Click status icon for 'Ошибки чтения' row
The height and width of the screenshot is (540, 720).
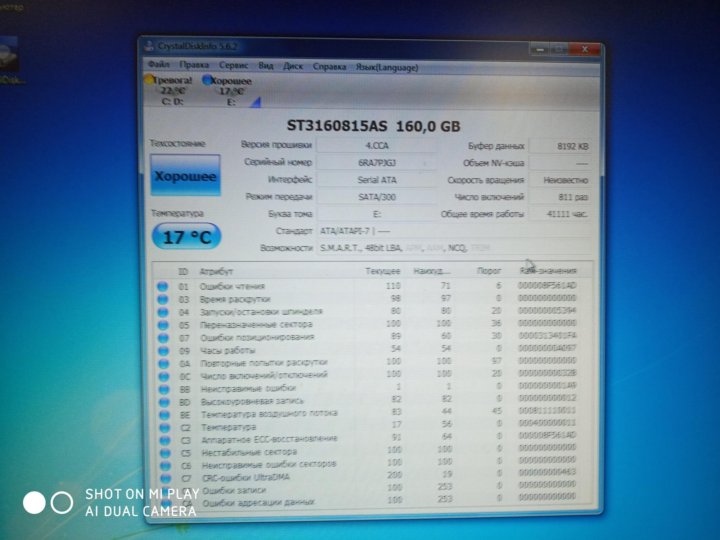pos(162,287)
